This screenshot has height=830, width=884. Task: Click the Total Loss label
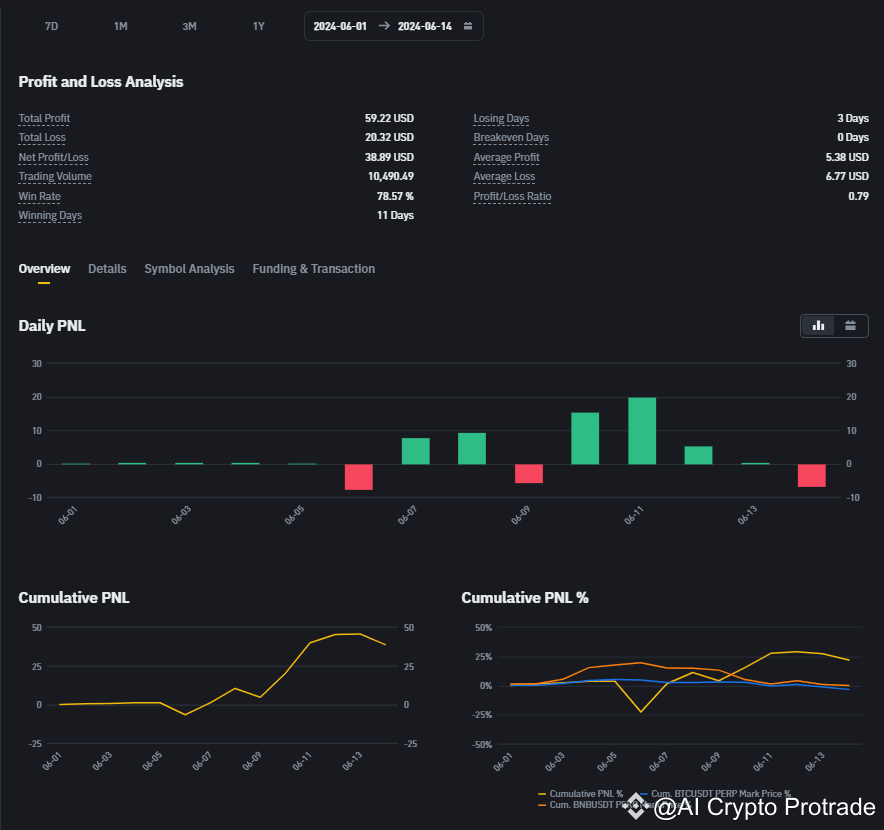42,137
